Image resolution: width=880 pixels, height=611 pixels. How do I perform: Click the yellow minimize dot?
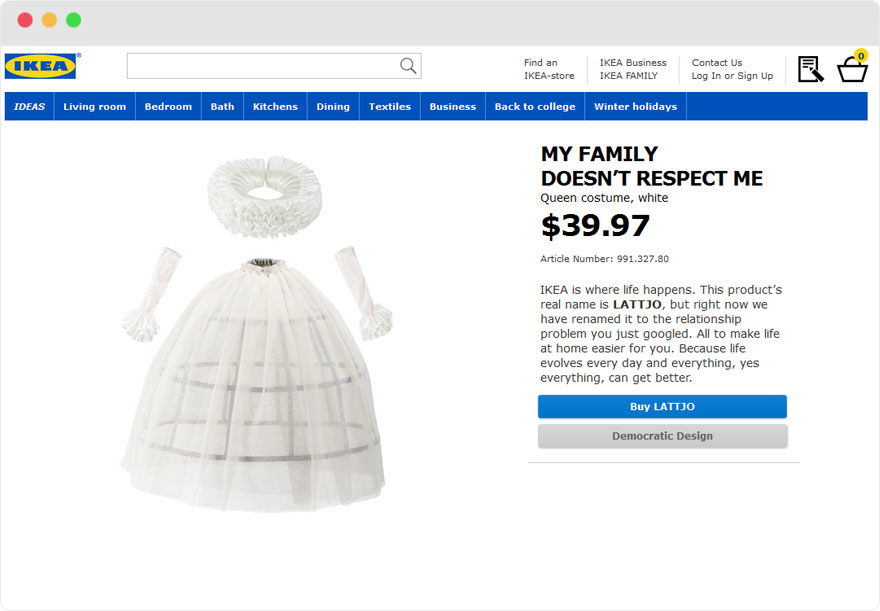pos(49,20)
